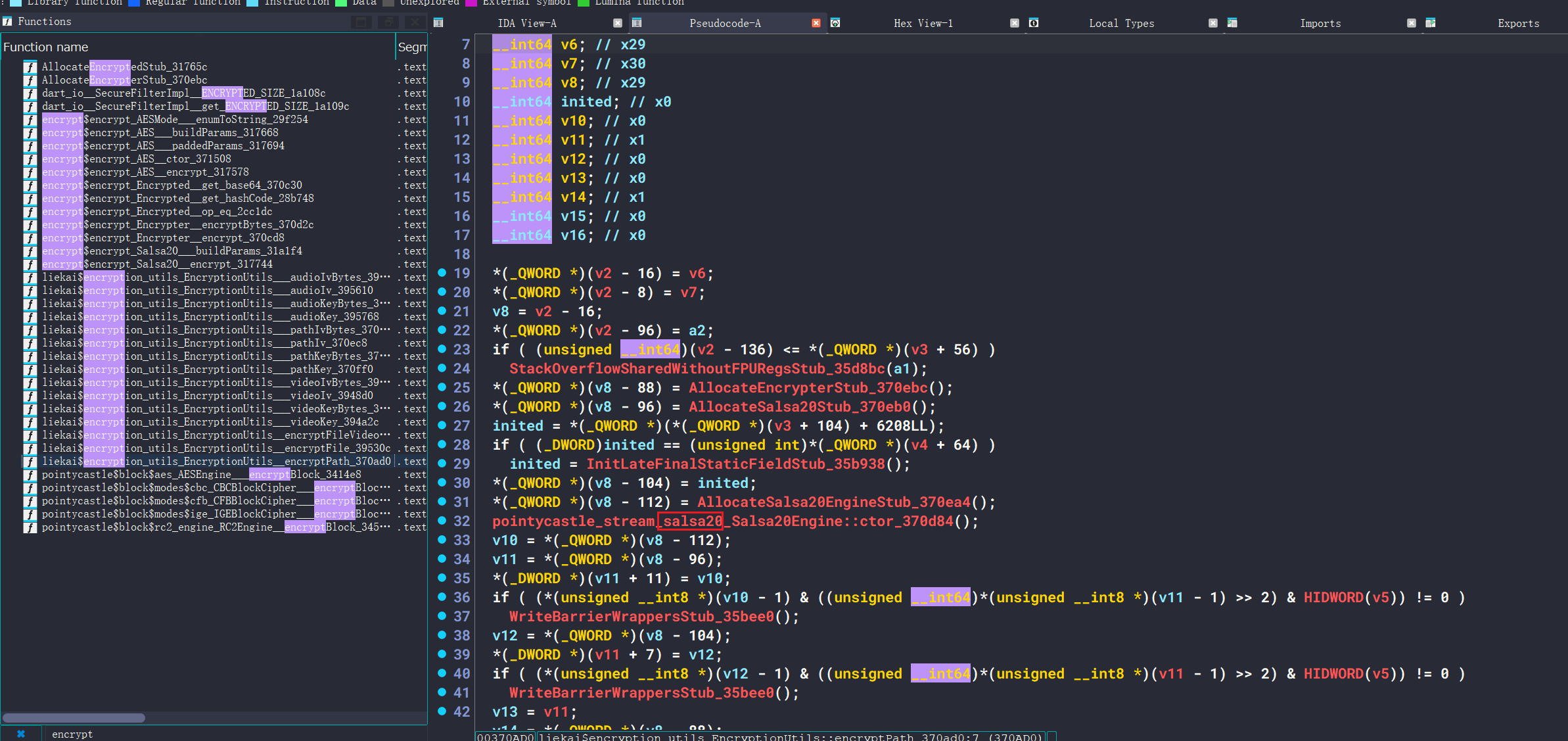Switch to the Pseudocode-A tab
Viewport: 1568px width, 741px height.
725,23
